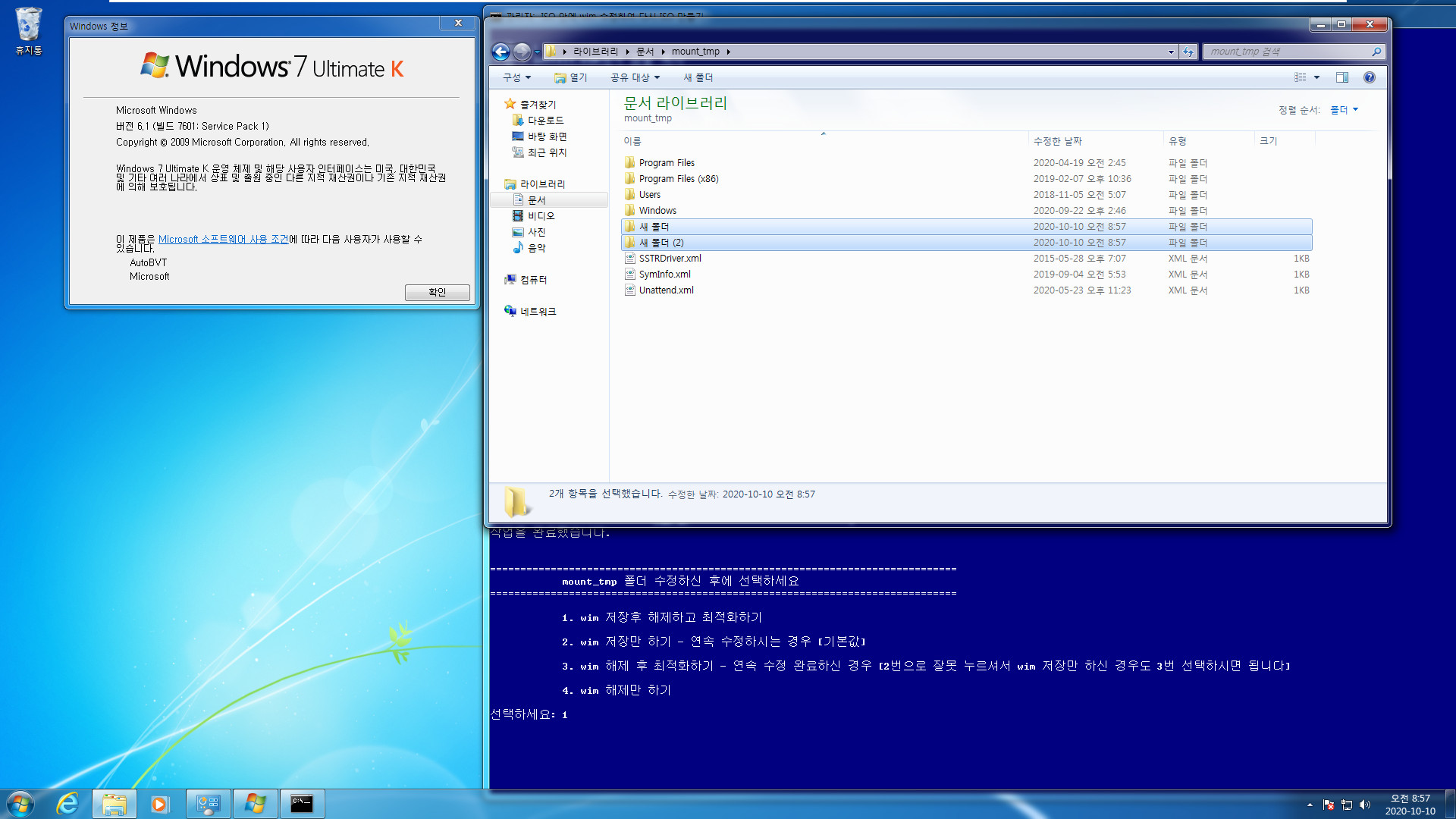Open Windows Explorer taskbar button
The width and height of the screenshot is (1456, 819).
click(115, 804)
